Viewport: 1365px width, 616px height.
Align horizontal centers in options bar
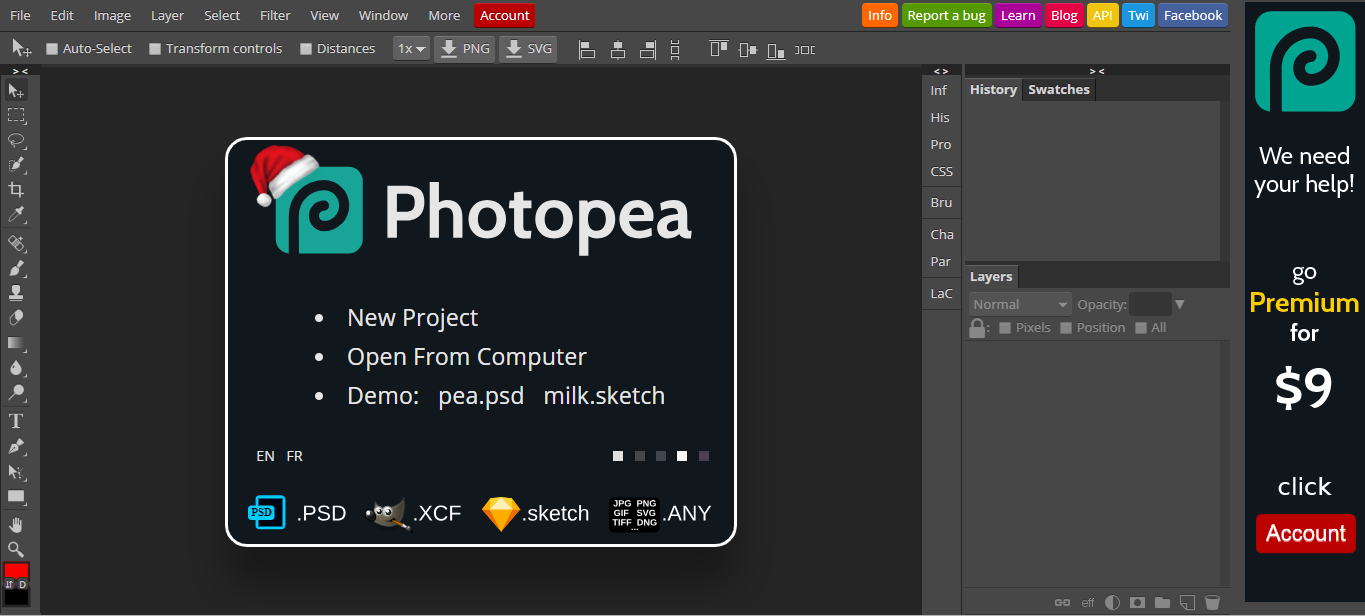(618, 49)
